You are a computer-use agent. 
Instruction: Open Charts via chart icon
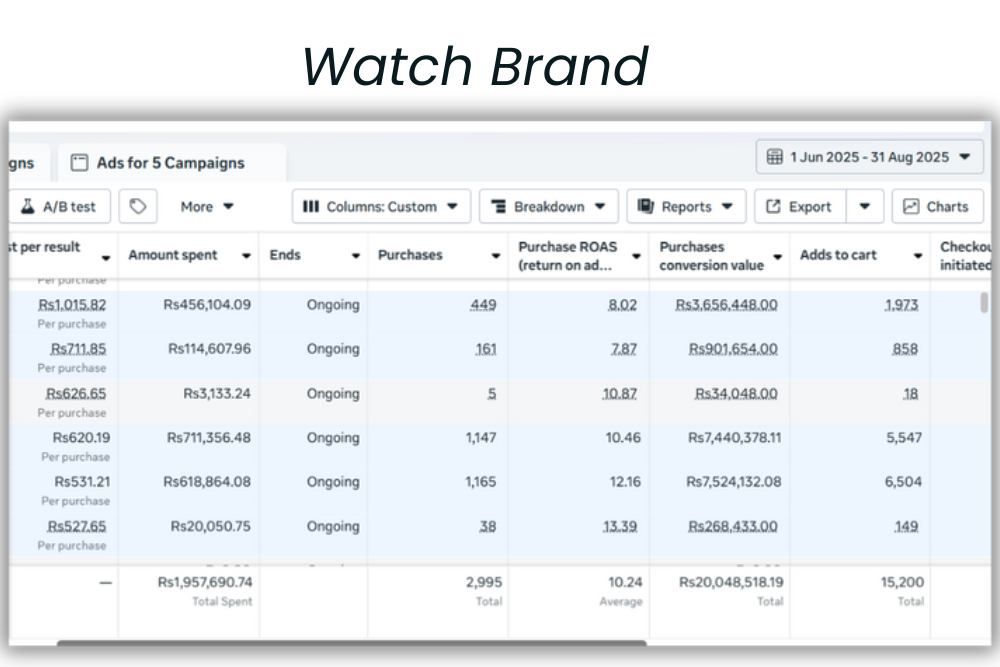tap(910, 207)
